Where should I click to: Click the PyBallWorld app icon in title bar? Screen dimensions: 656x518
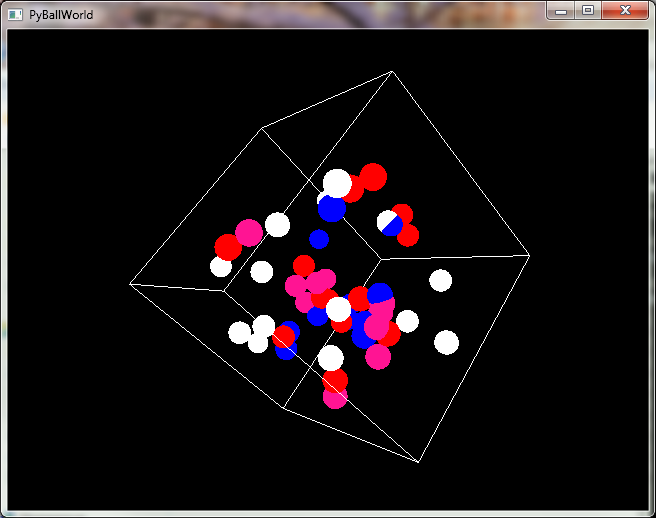click(x=15, y=15)
